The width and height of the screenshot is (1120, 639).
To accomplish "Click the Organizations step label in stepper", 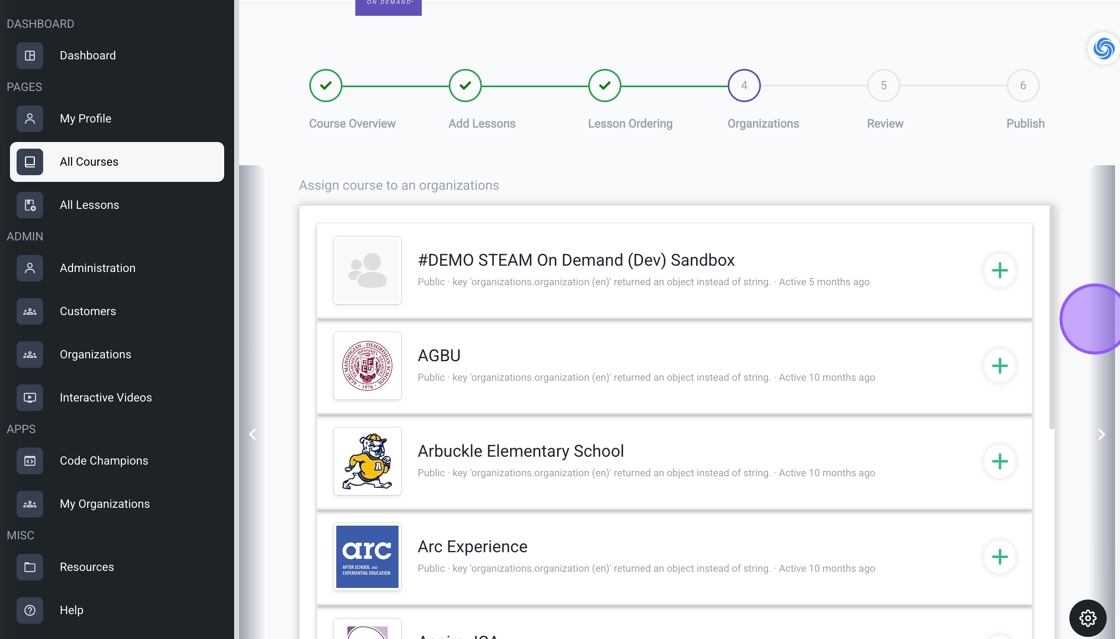I will pyautogui.click(x=763, y=124).
